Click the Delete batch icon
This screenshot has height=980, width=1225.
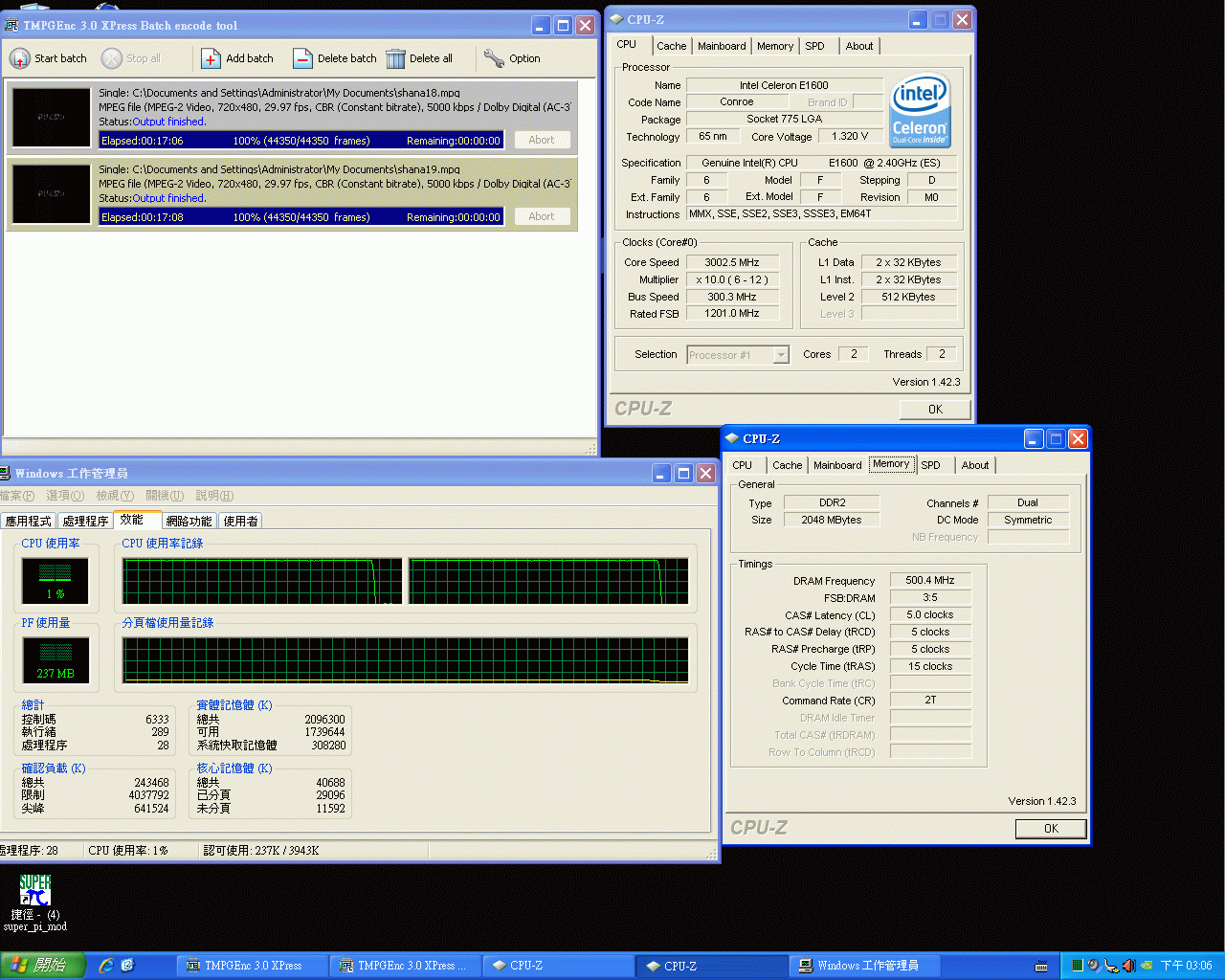pyautogui.click(x=302, y=58)
